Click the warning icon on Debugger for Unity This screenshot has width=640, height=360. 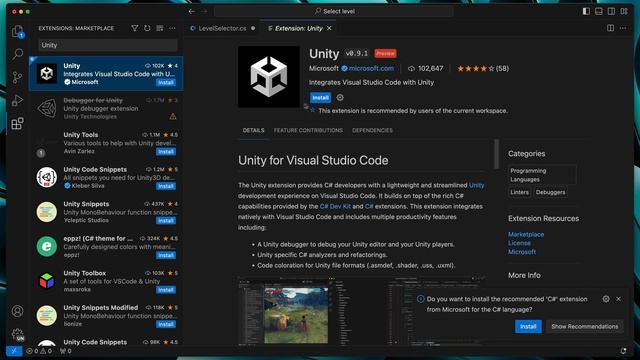click(x=173, y=117)
